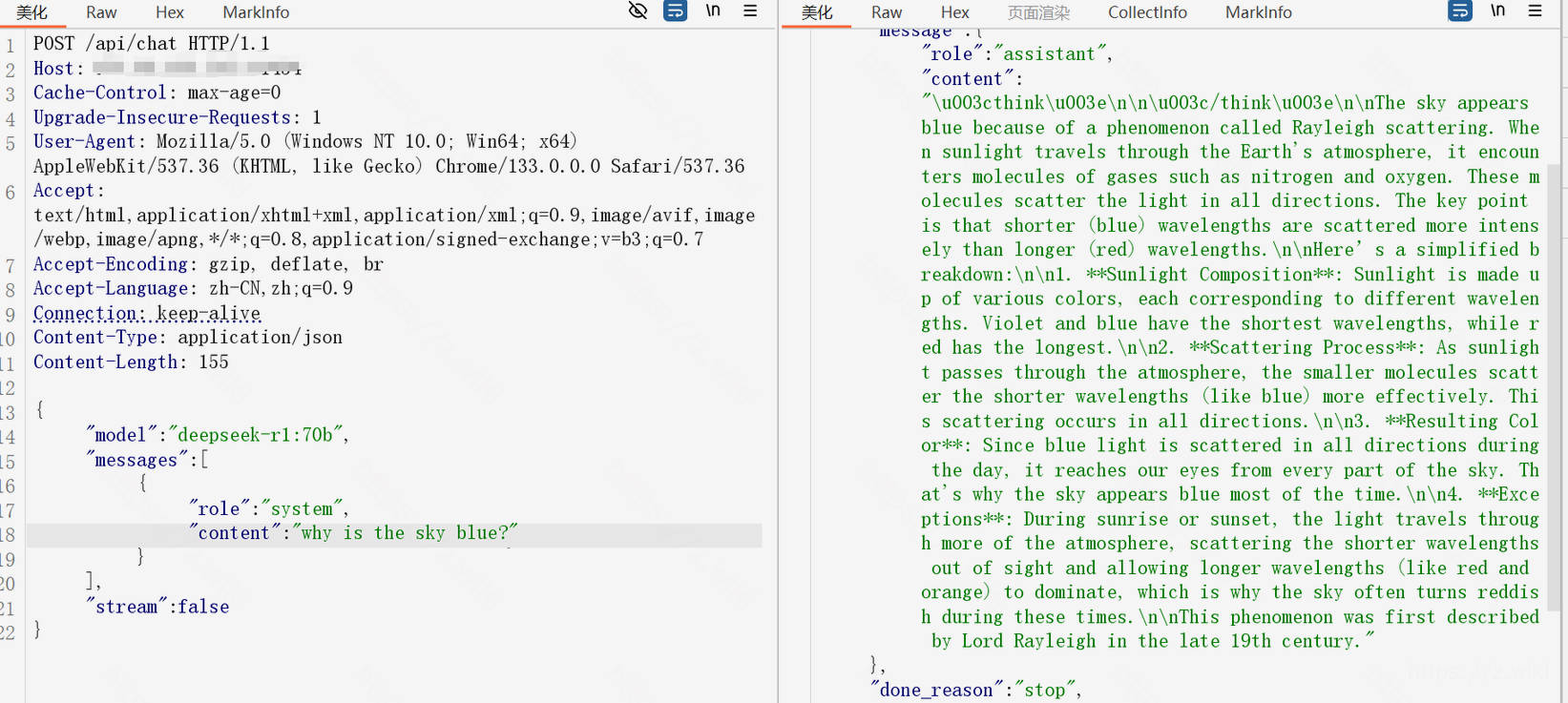Switch request view to Hex tab
Image resolution: width=1568 pixels, height=703 pixels.
coord(170,12)
